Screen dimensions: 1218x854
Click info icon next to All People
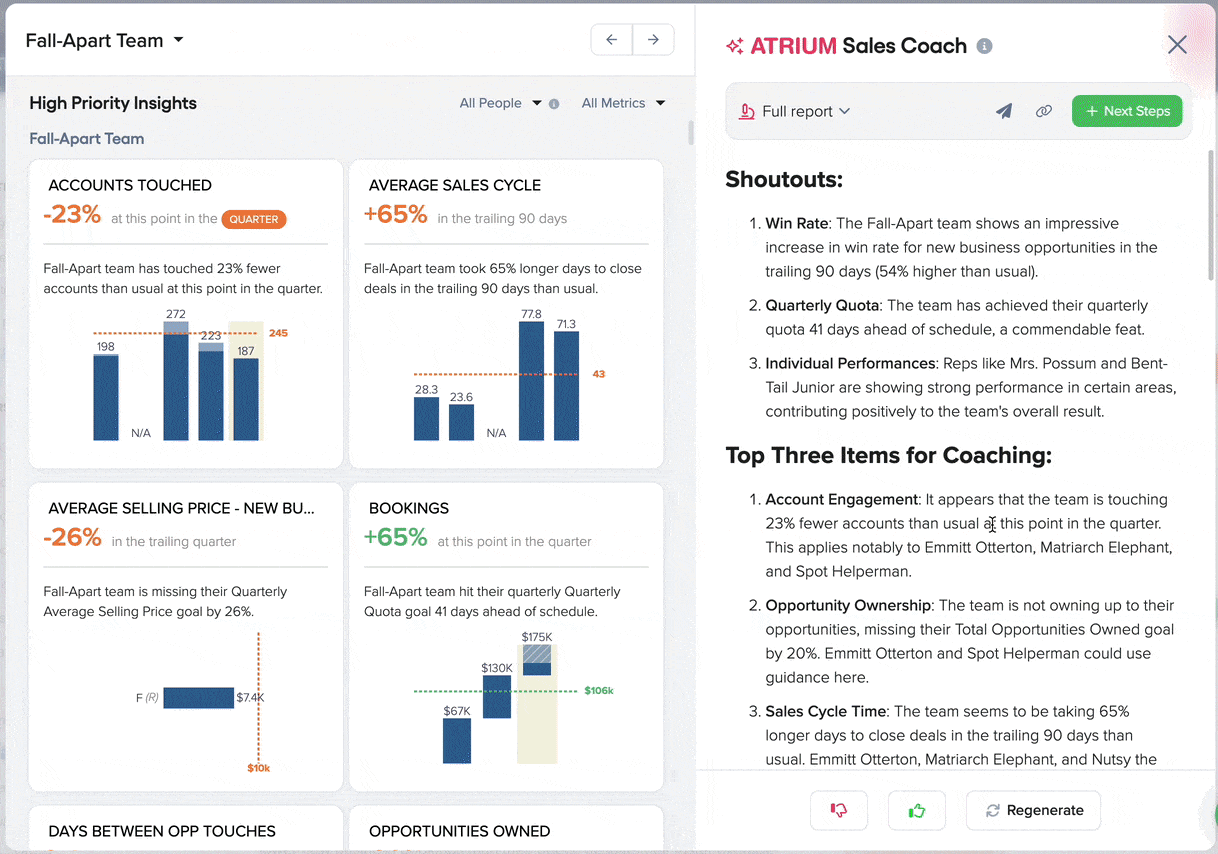point(554,104)
